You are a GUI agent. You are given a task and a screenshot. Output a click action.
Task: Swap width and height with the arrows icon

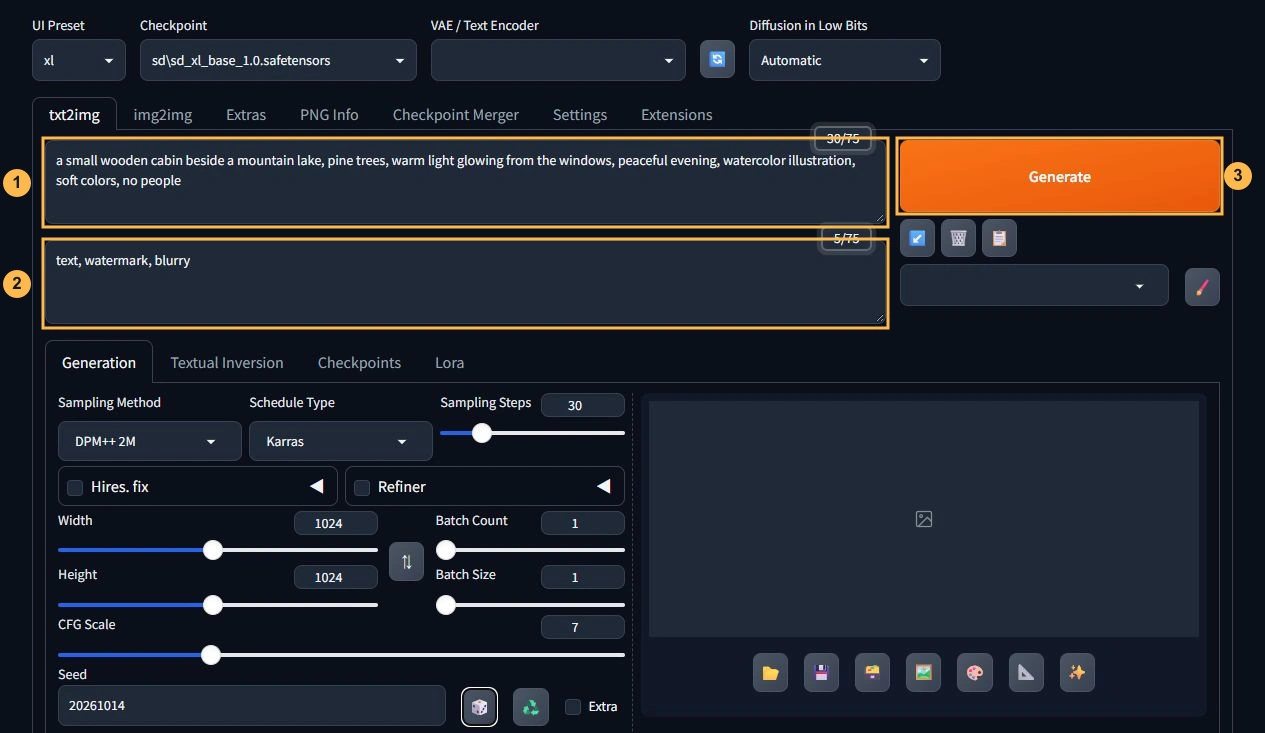(x=406, y=561)
